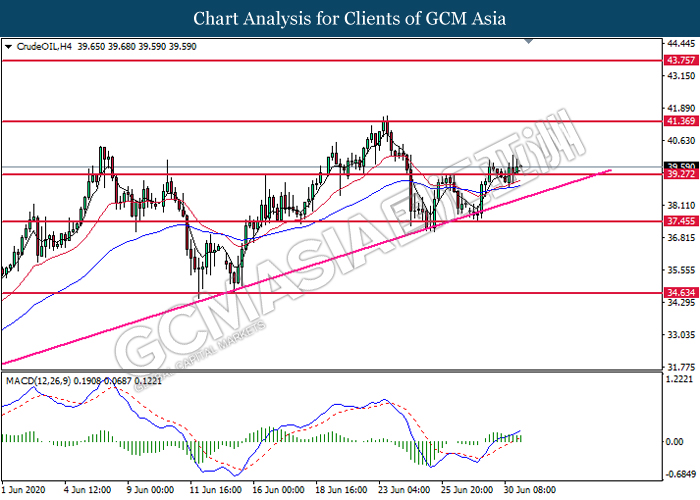Select the 43.757 resistance price label
700x500 pixels.
click(681, 60)
